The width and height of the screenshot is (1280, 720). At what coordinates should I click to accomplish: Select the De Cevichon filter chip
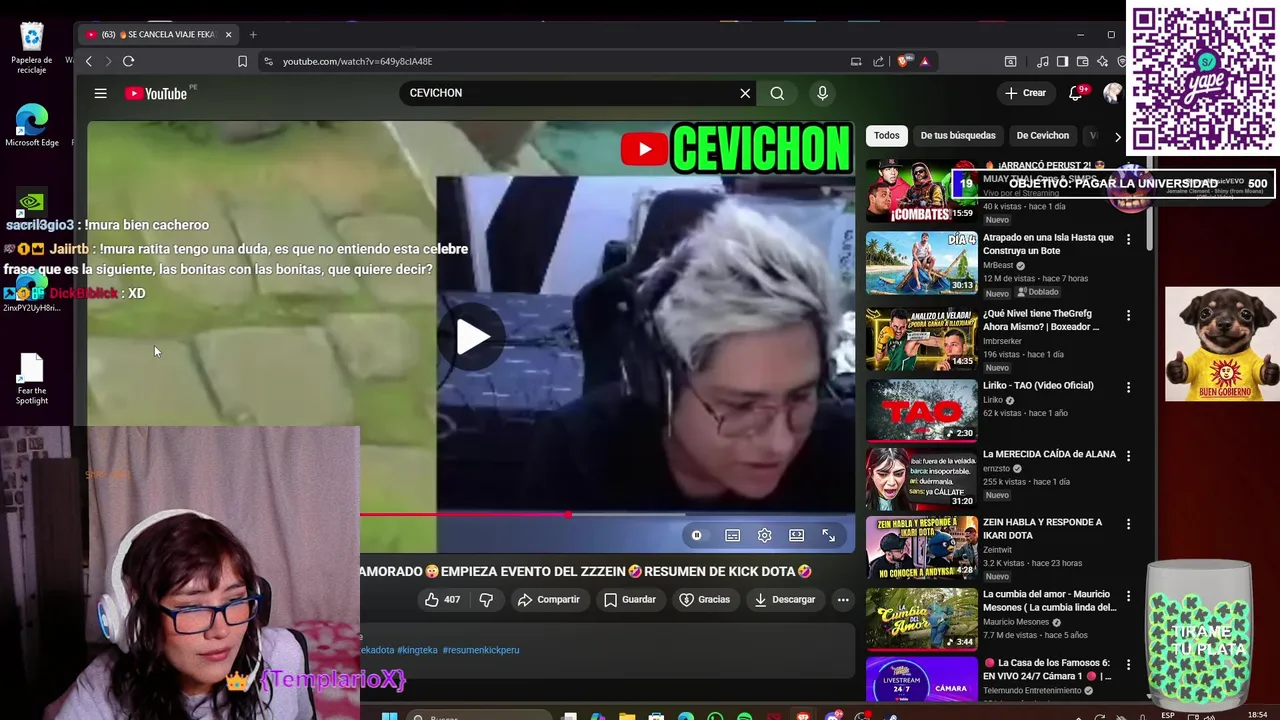(1042, 136)
